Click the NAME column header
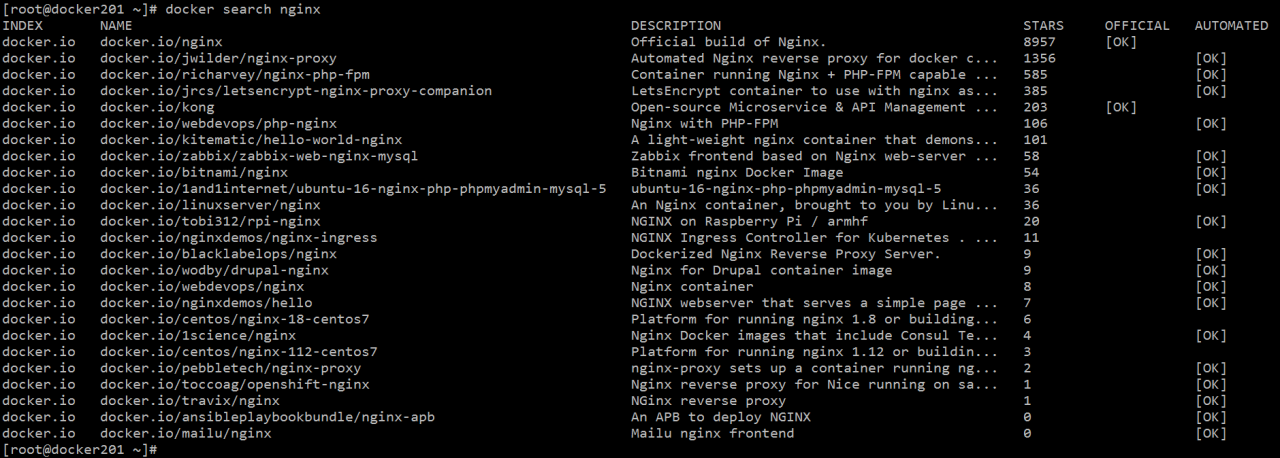The height and width of the screenshot is (458, 1280). [116, 25]
